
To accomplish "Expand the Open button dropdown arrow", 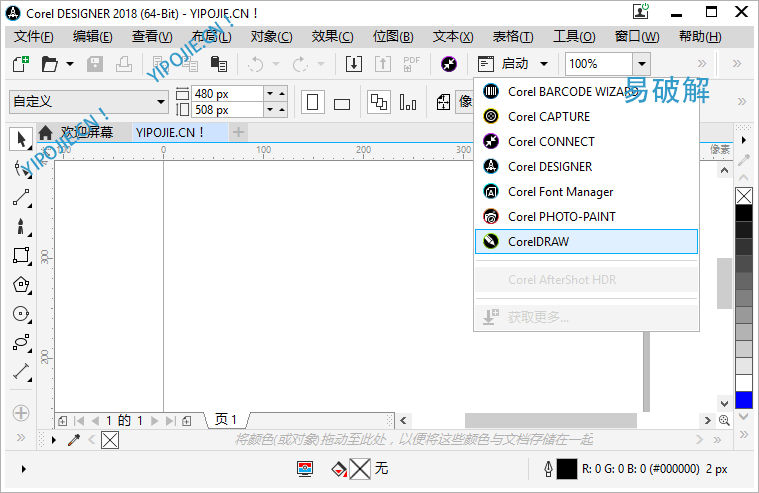I will click(x=70, y=63).
